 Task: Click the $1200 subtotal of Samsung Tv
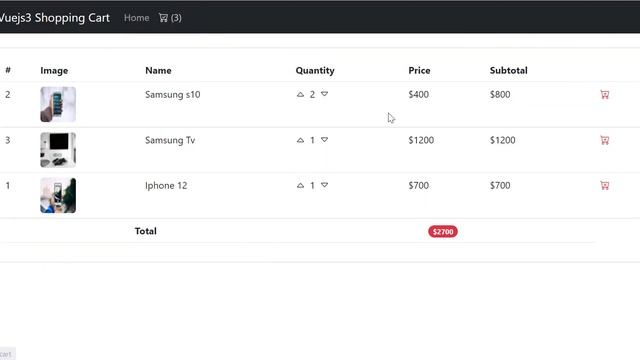(502, 140)
